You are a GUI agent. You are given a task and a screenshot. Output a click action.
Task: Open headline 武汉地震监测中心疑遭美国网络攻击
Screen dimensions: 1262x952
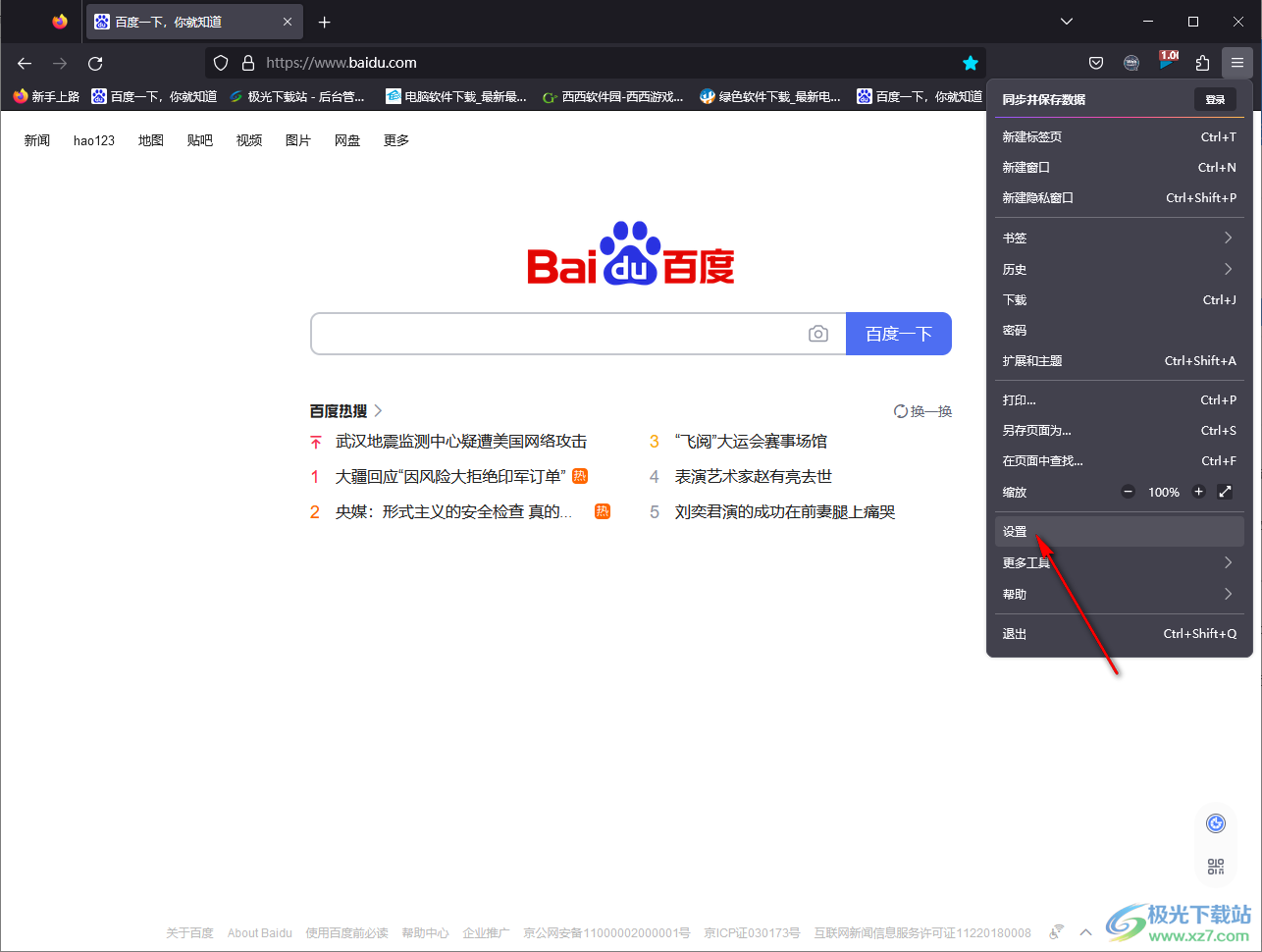point(461,442)
